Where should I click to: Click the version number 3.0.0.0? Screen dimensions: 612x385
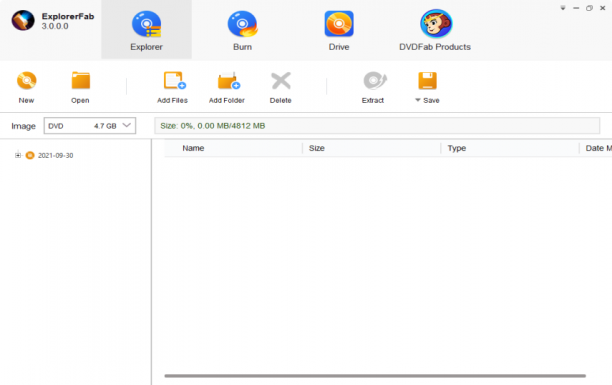[x=55, y=26]
